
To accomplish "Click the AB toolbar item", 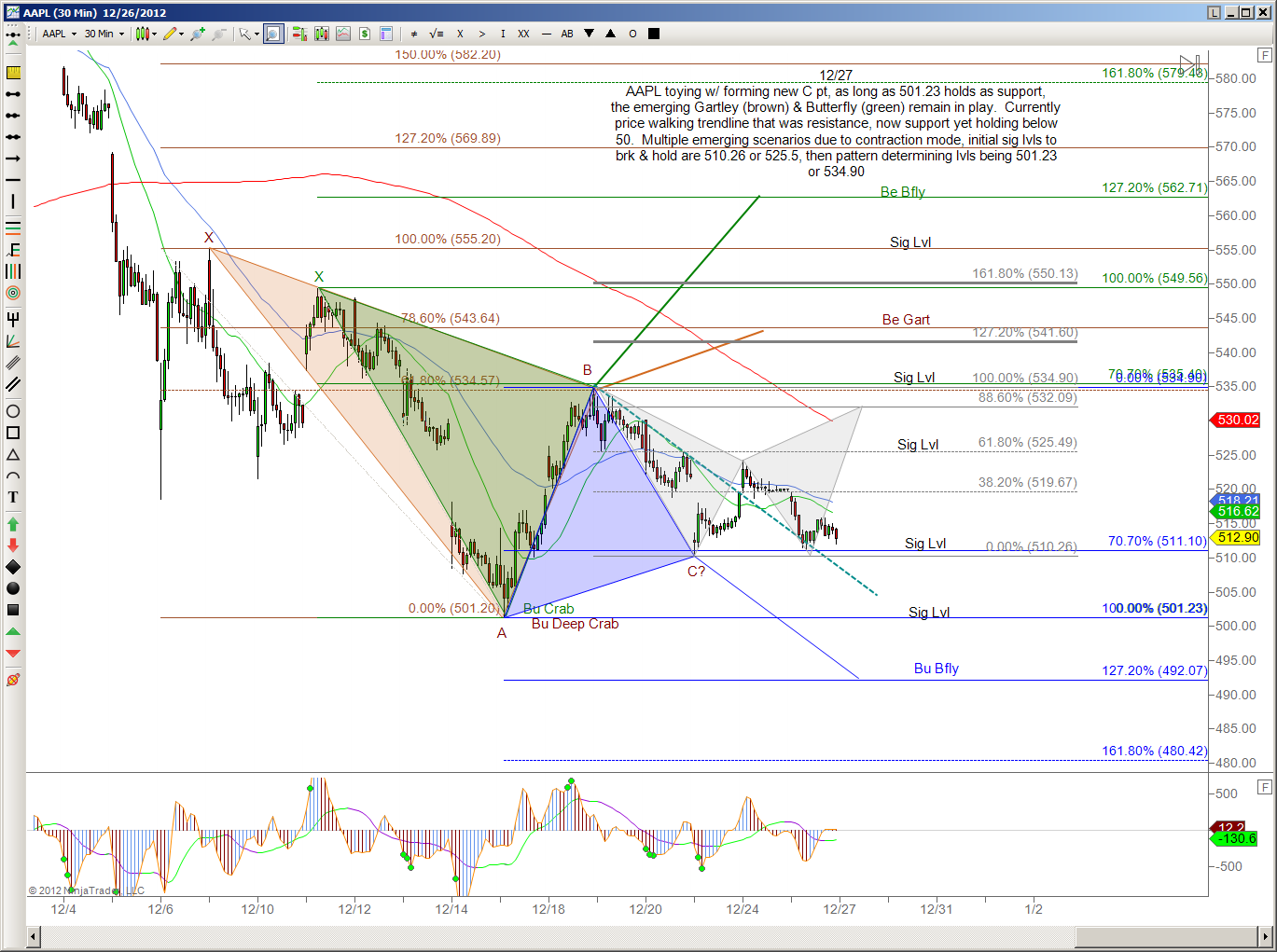I will (x=567, y=34).
